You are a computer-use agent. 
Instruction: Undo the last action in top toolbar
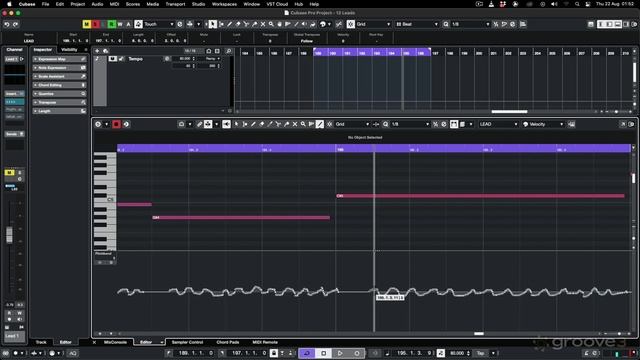(7, 24)
